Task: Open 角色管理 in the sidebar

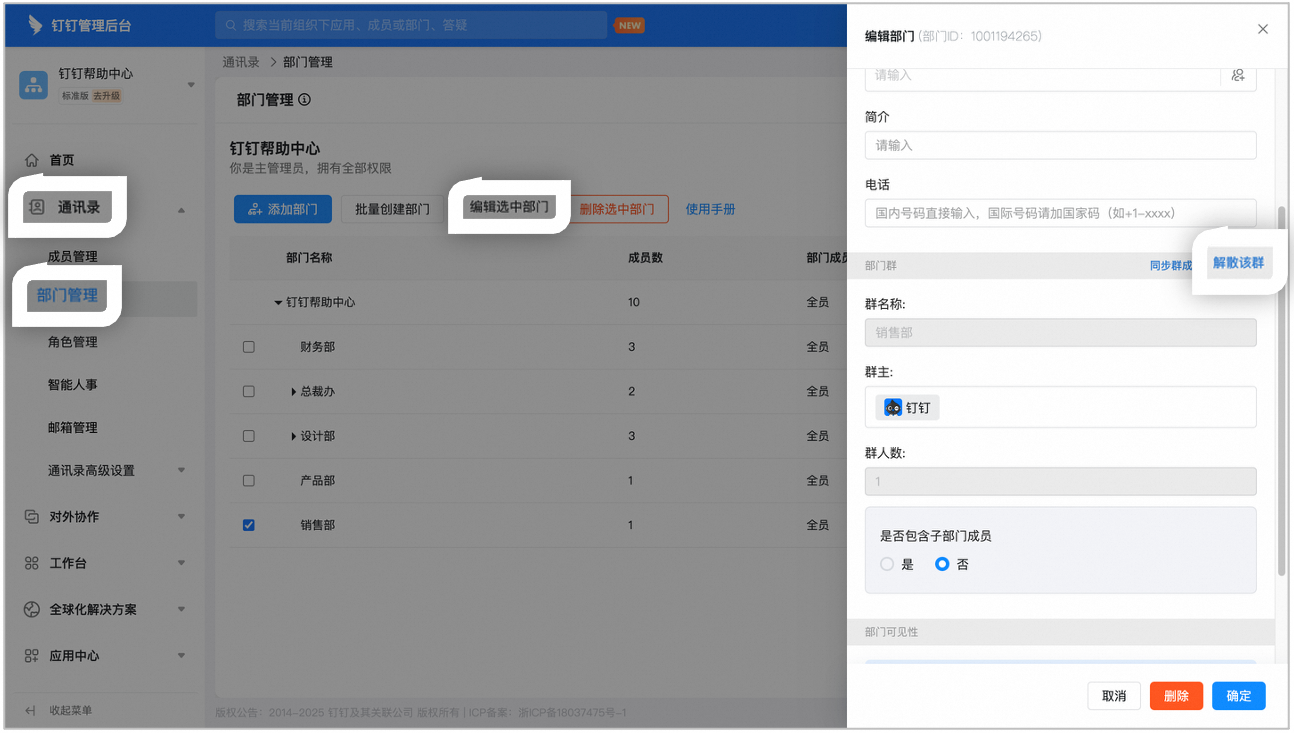Action: 73,342
